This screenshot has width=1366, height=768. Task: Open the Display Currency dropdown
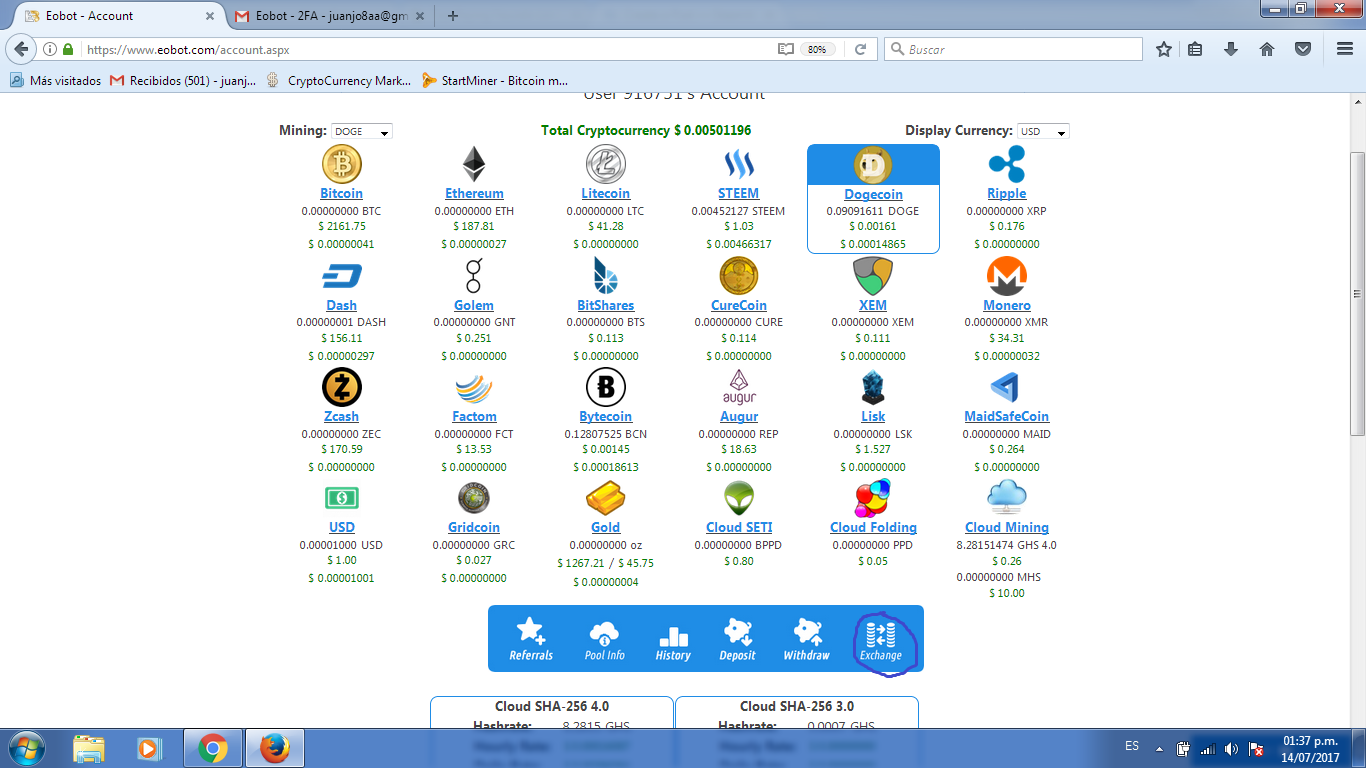pyautogui.click(x=1043, y=131)
